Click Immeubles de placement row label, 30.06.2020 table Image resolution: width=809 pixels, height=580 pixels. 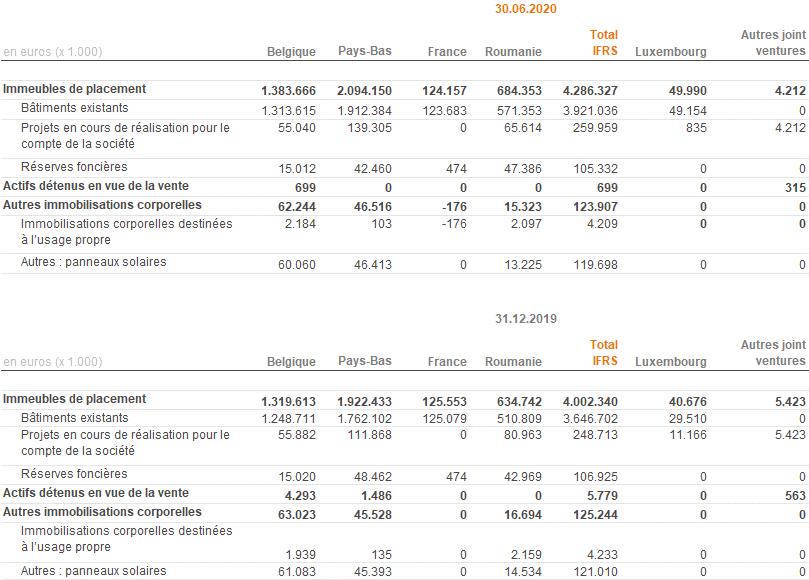[x=74, y=89]
